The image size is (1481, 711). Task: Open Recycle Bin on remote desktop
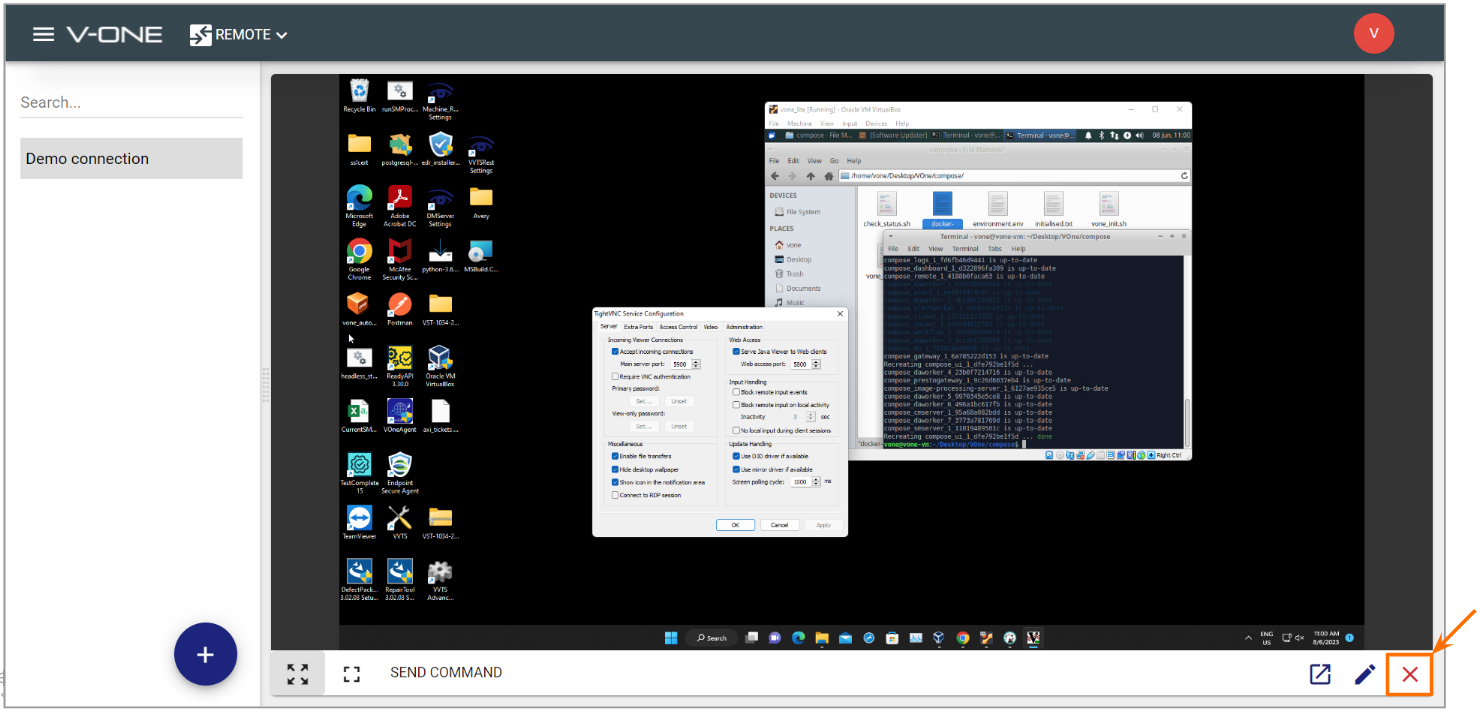[359, 97]
